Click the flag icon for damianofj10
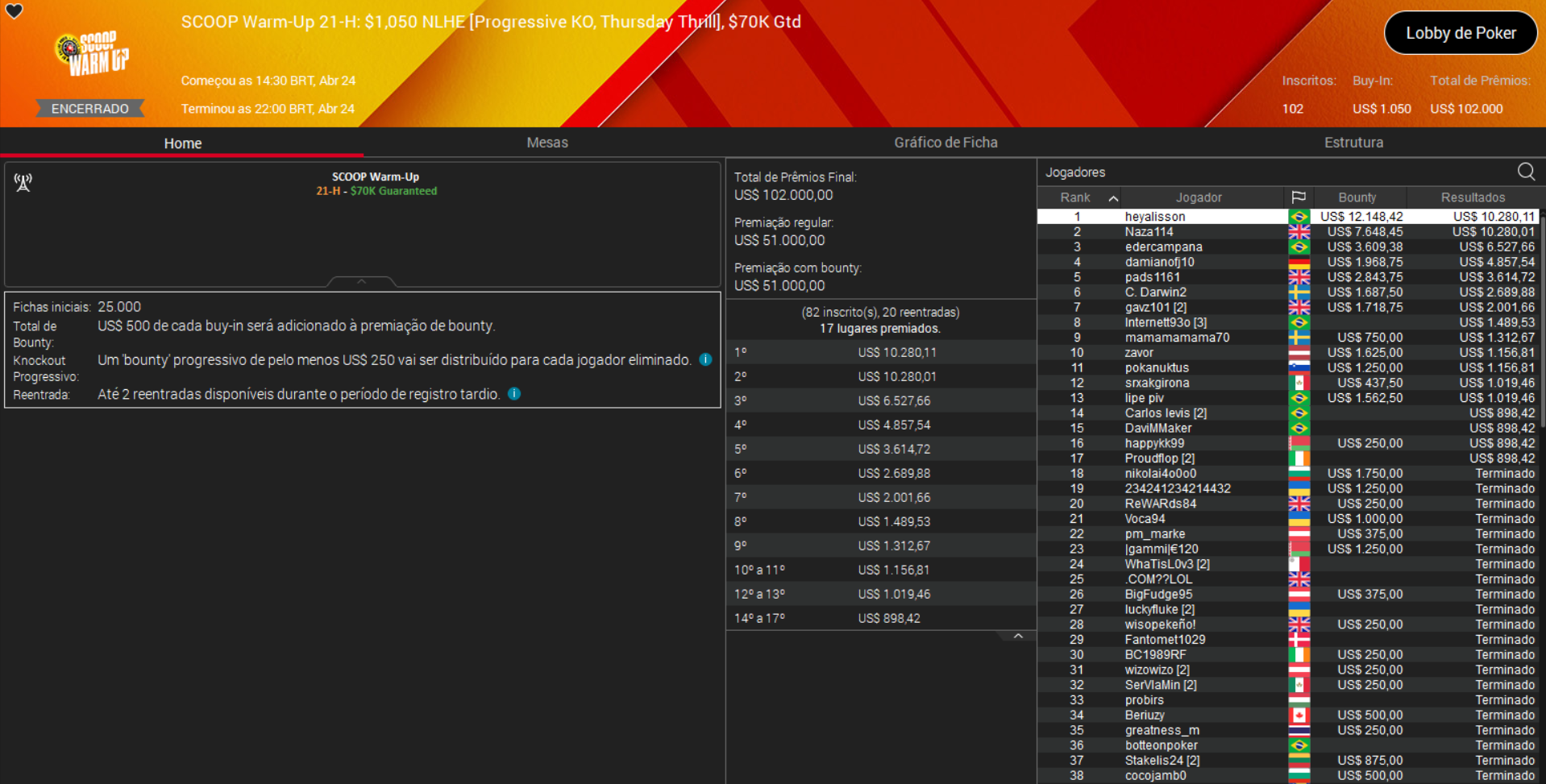 [x=1299, y=262]
